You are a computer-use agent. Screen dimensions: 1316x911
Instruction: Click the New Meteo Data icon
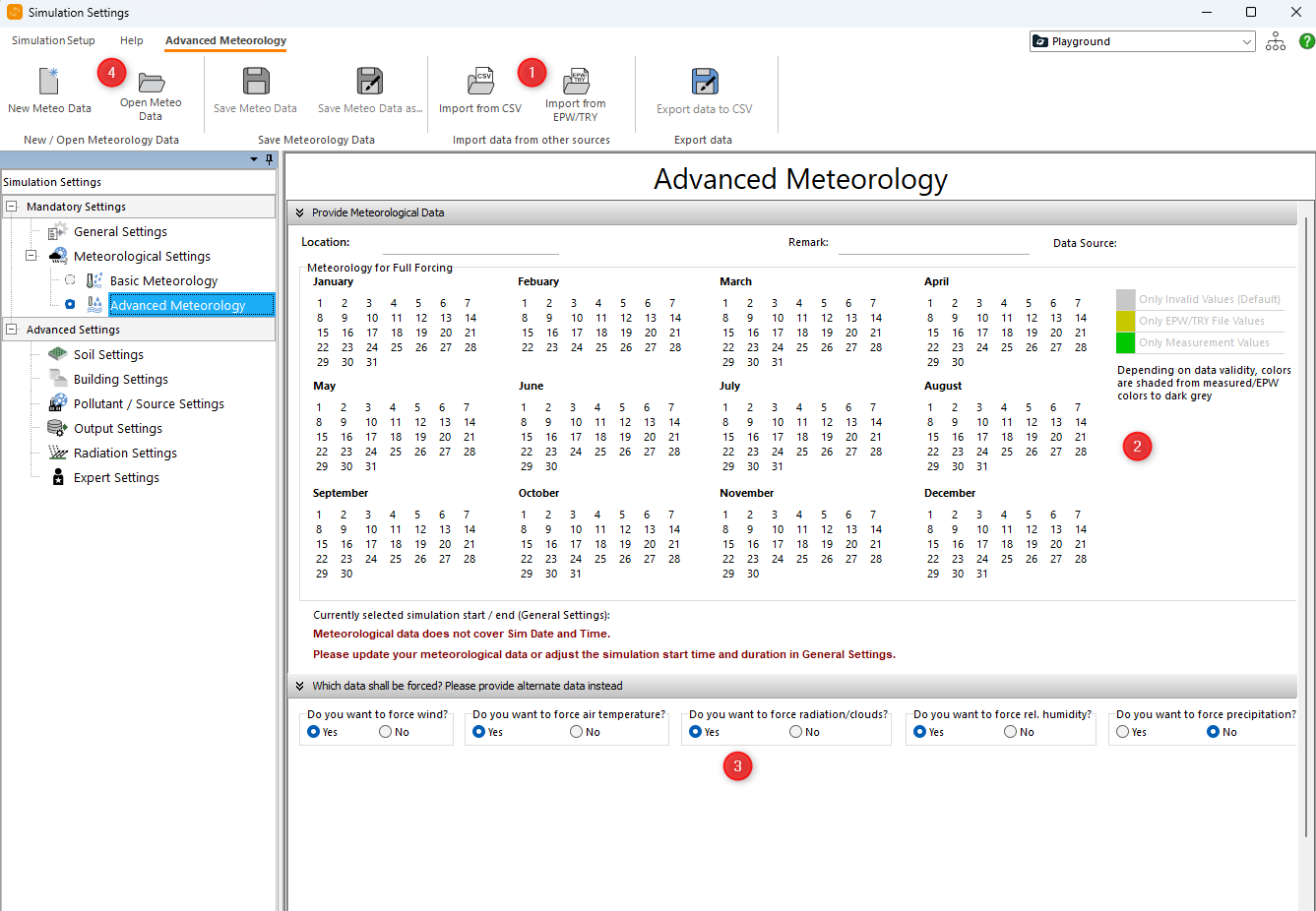tap(48, 82)
